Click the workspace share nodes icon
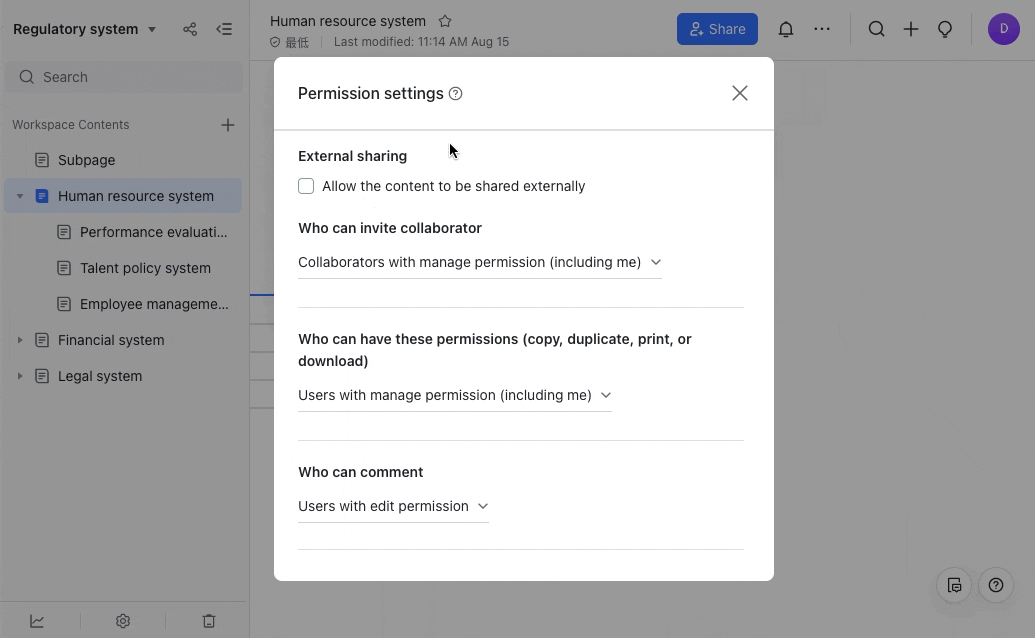The image size is (1035, 638). pos(190,29)
